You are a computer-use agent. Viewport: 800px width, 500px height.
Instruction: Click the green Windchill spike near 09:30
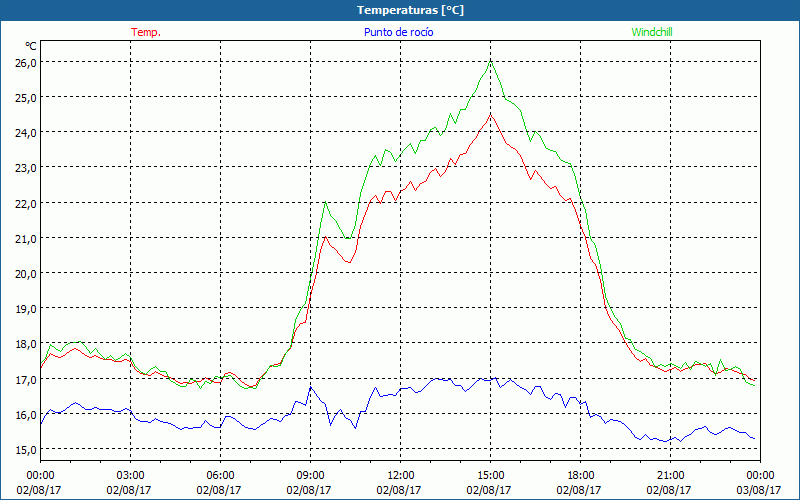[325, 203]
